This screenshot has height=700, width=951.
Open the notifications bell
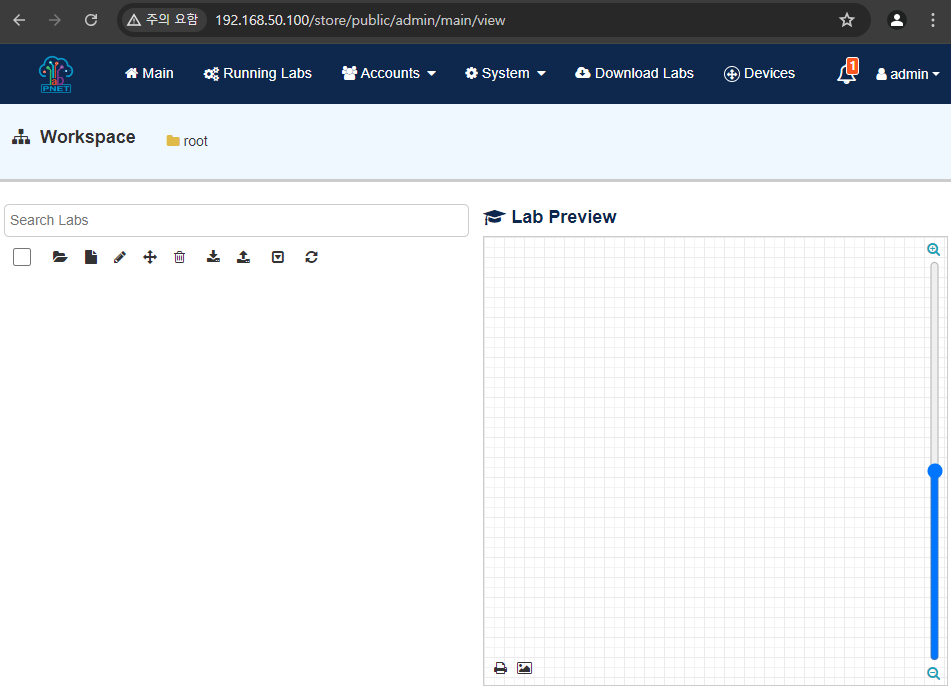click(847, 72)
